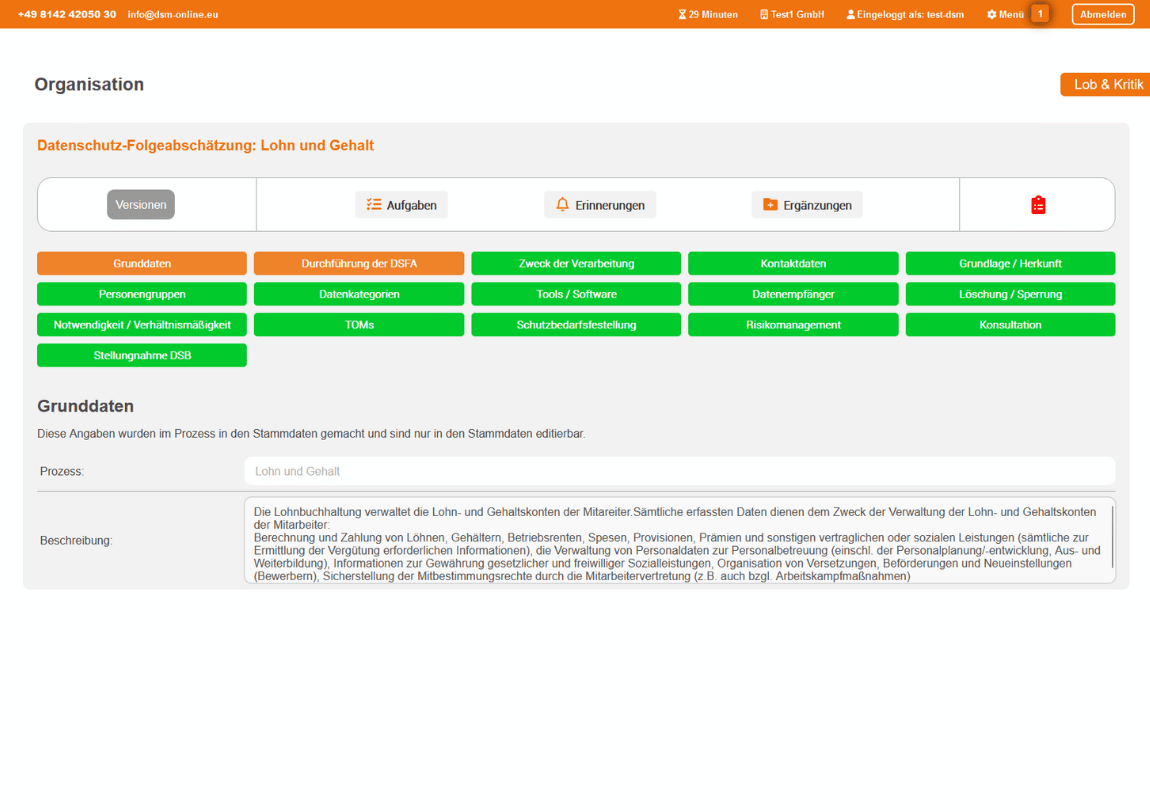Open Ergänzungen folder additions
1150x812 pixels.
(x=806, y=205)
